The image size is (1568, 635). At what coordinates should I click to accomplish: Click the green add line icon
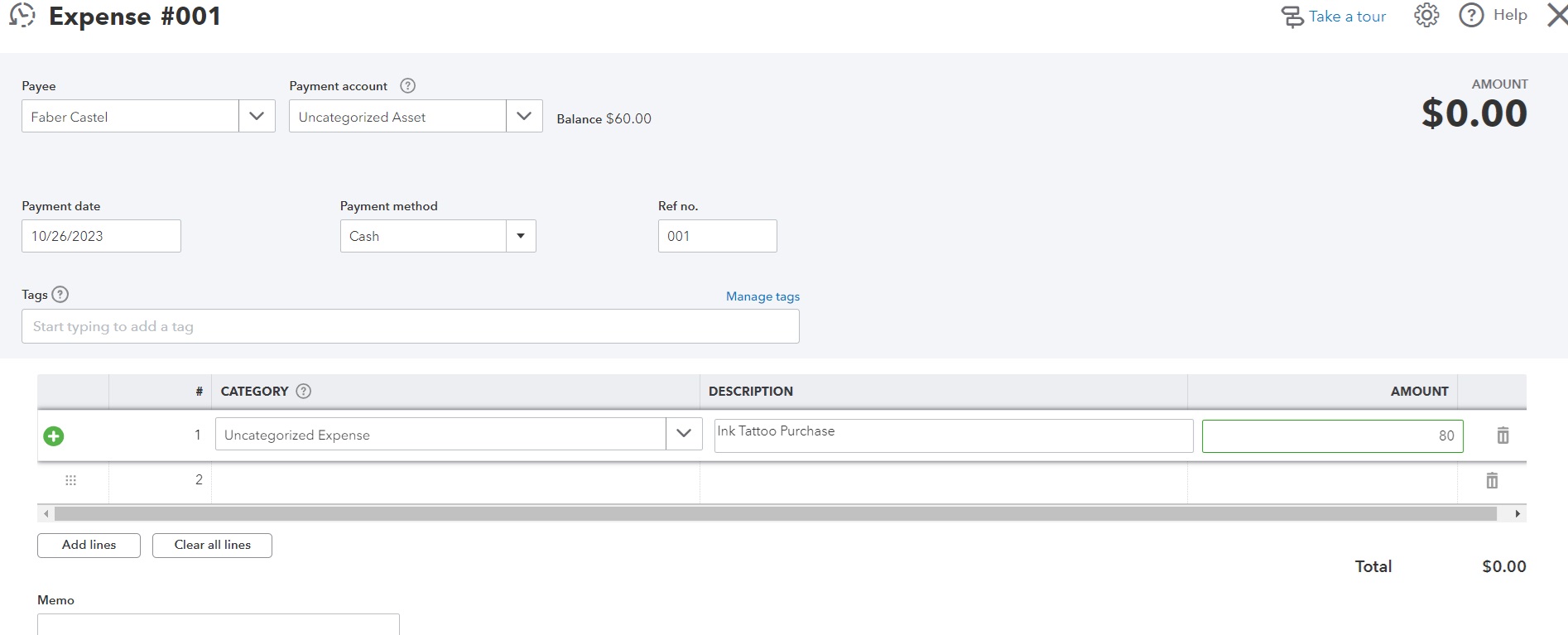[x=54, y=435]
